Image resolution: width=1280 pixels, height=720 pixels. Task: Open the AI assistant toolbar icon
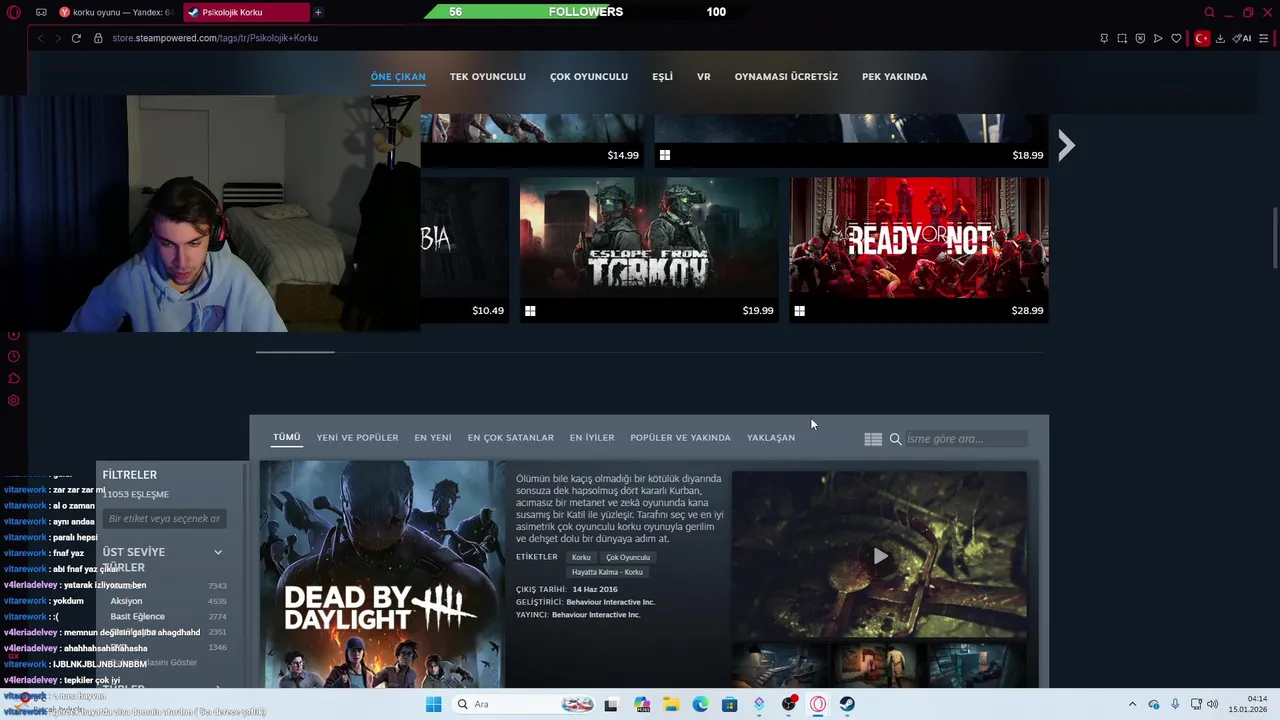[x=1242, y=38]
